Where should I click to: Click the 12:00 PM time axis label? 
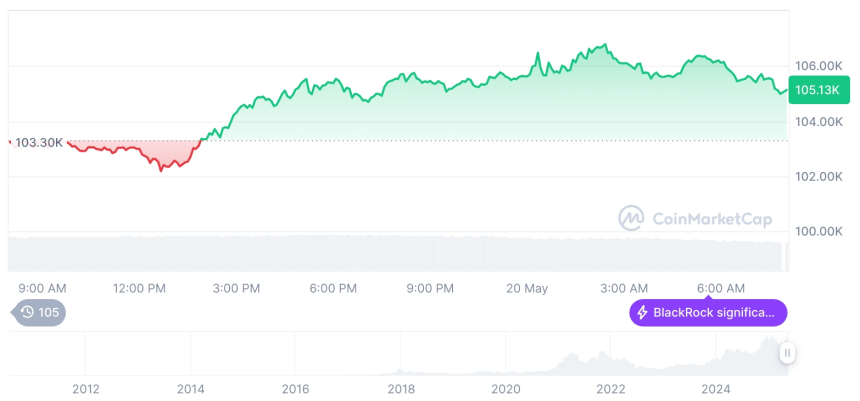(139, 288)
